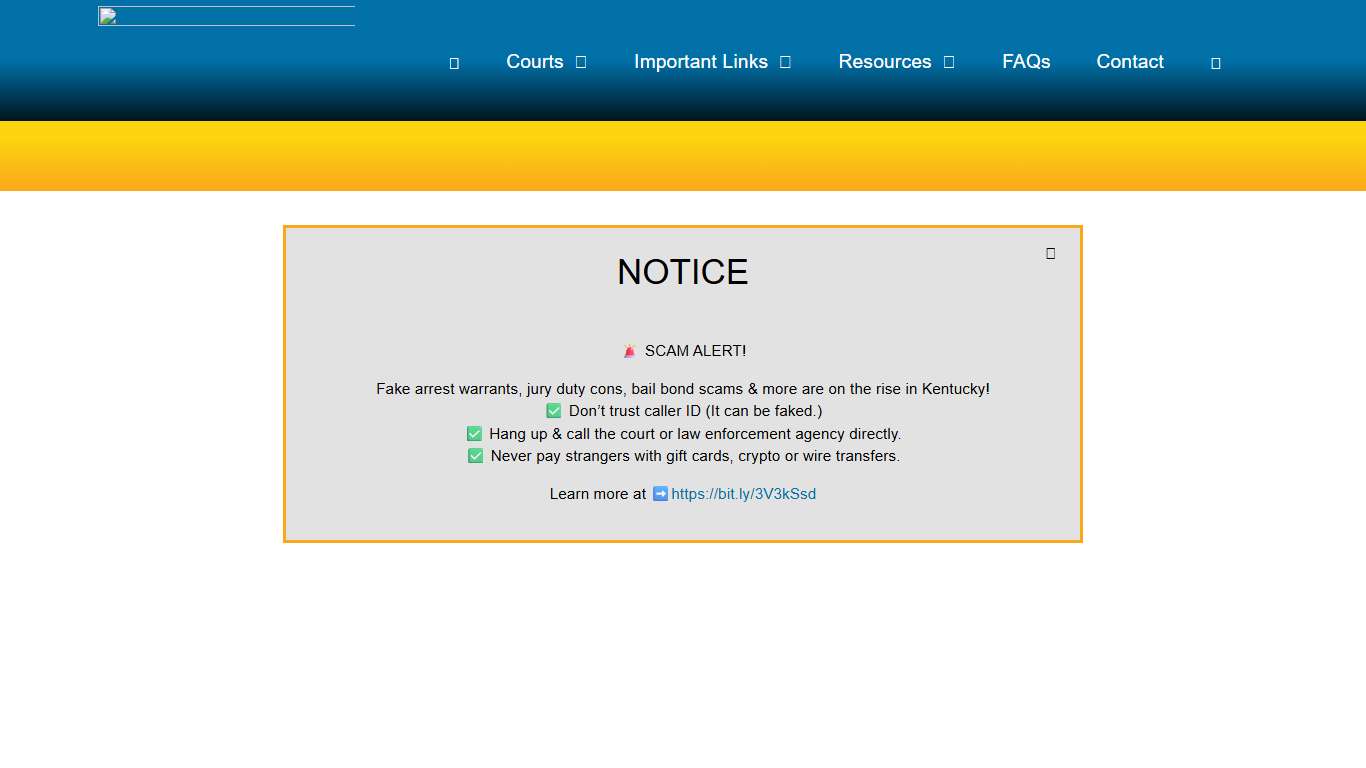1366x768 pixels.
Task: Go to the FAQs page
Action: (x=1026, y=62)
